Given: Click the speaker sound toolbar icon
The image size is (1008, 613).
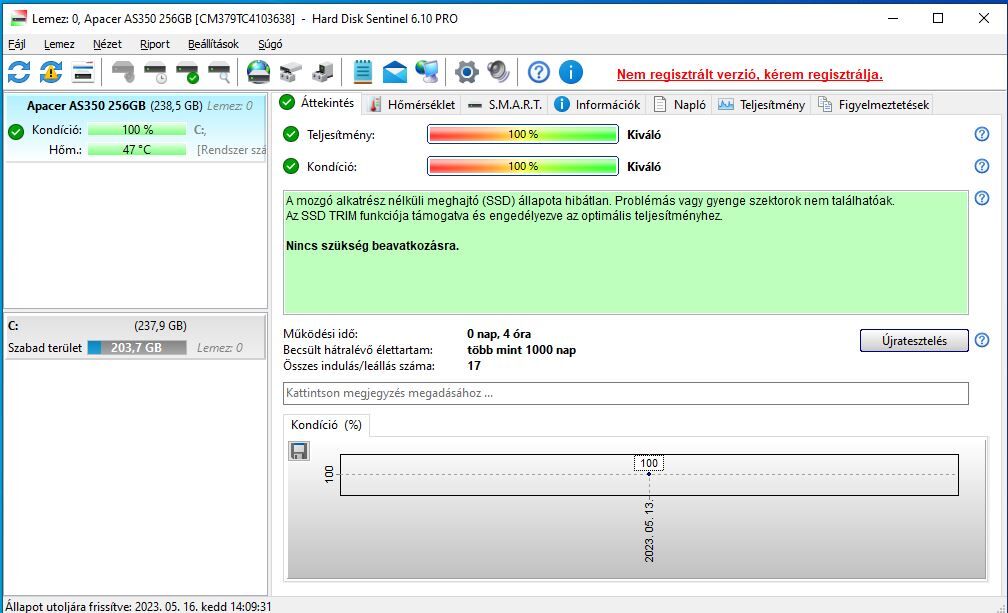Looking at the screenshot, I should [498, 72].
